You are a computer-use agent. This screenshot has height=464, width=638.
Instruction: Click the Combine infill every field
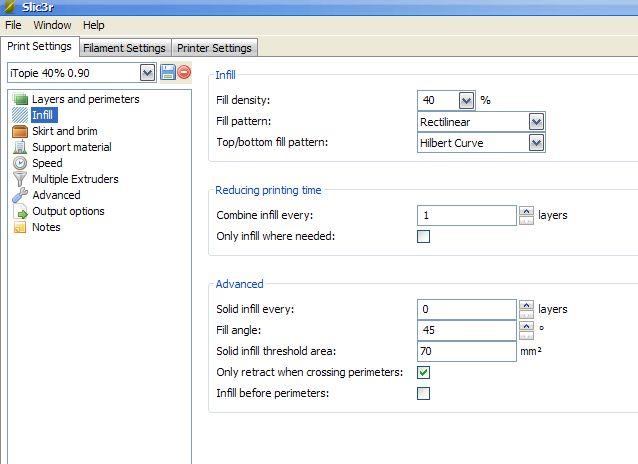[x=467, y=215]
